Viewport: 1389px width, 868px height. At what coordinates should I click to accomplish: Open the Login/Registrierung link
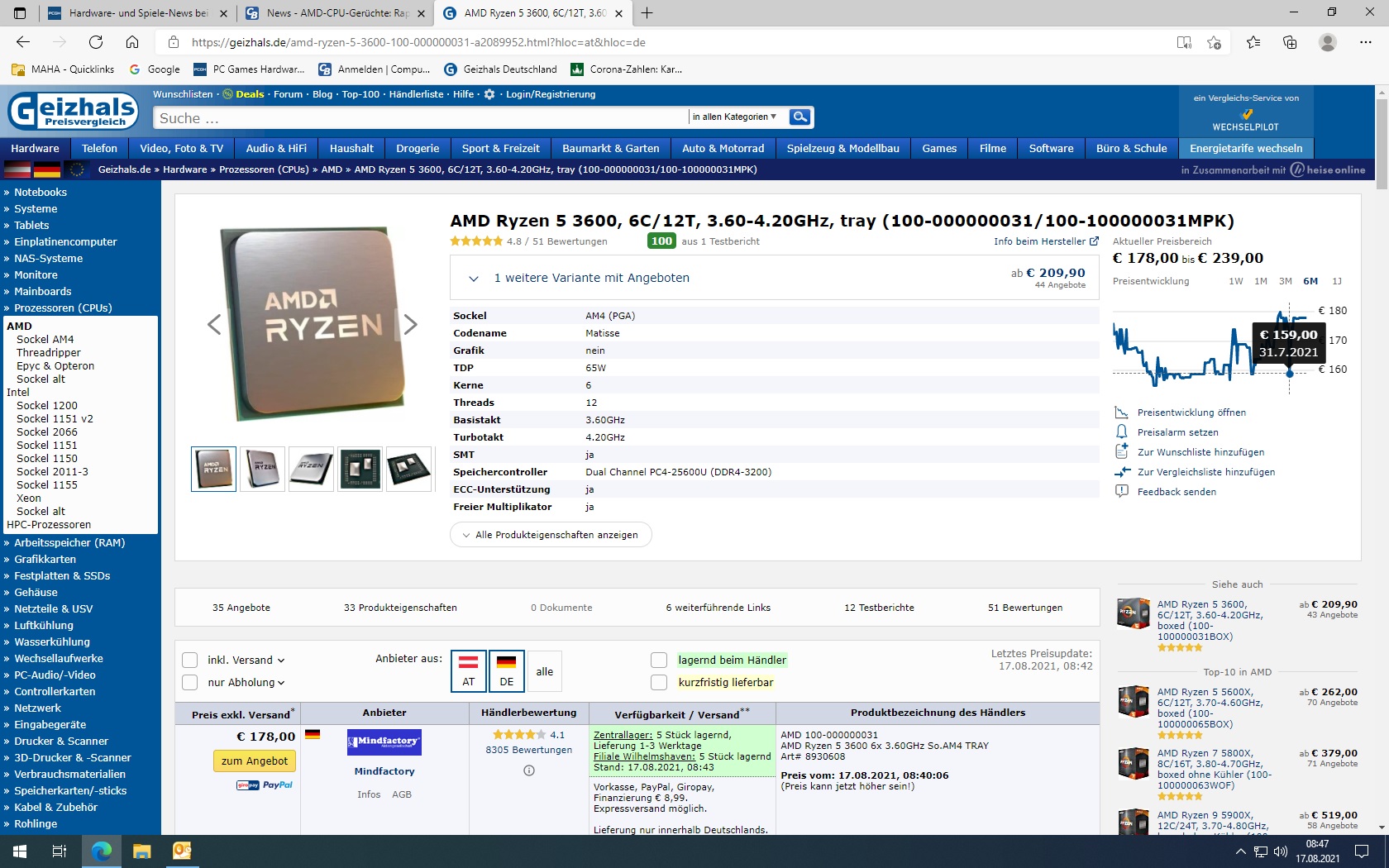[551, 94]
